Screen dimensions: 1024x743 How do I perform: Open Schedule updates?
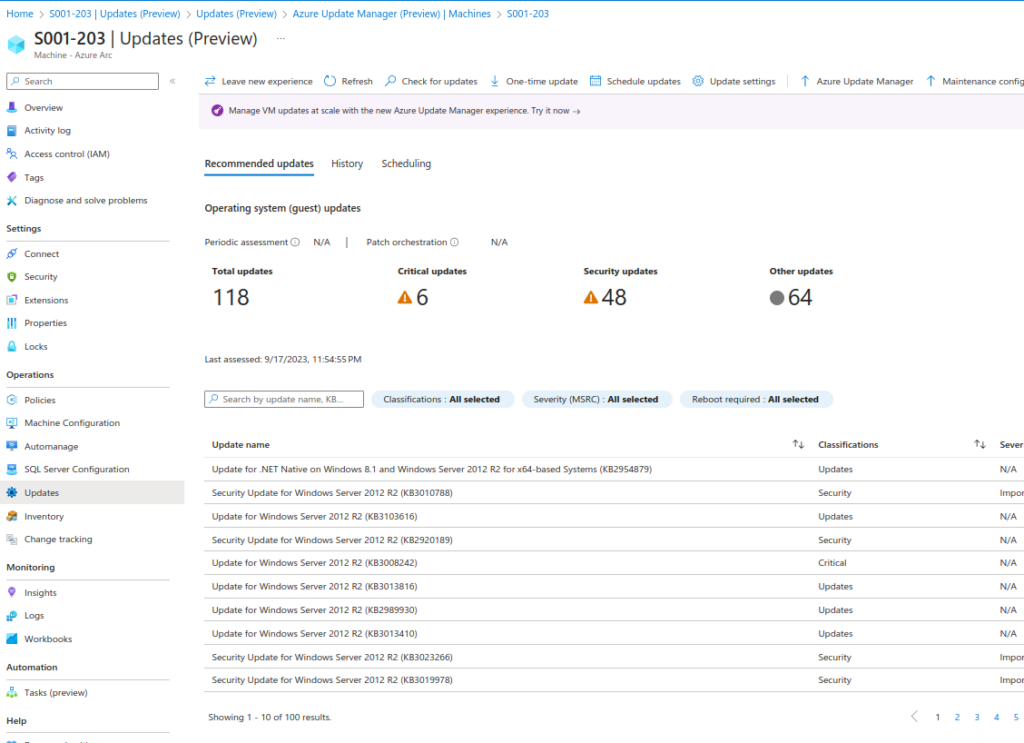click(x=635, y=81)
